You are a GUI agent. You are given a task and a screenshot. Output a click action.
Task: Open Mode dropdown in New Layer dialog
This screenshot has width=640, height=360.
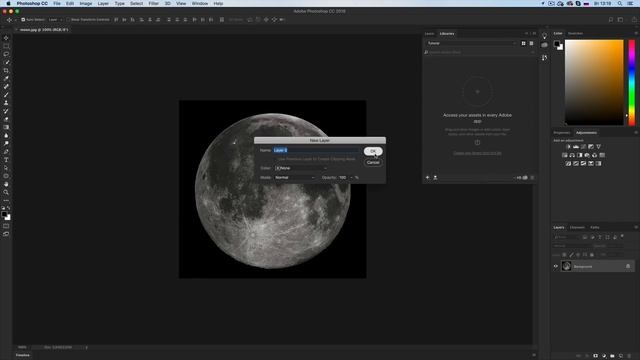pos(295,178)
